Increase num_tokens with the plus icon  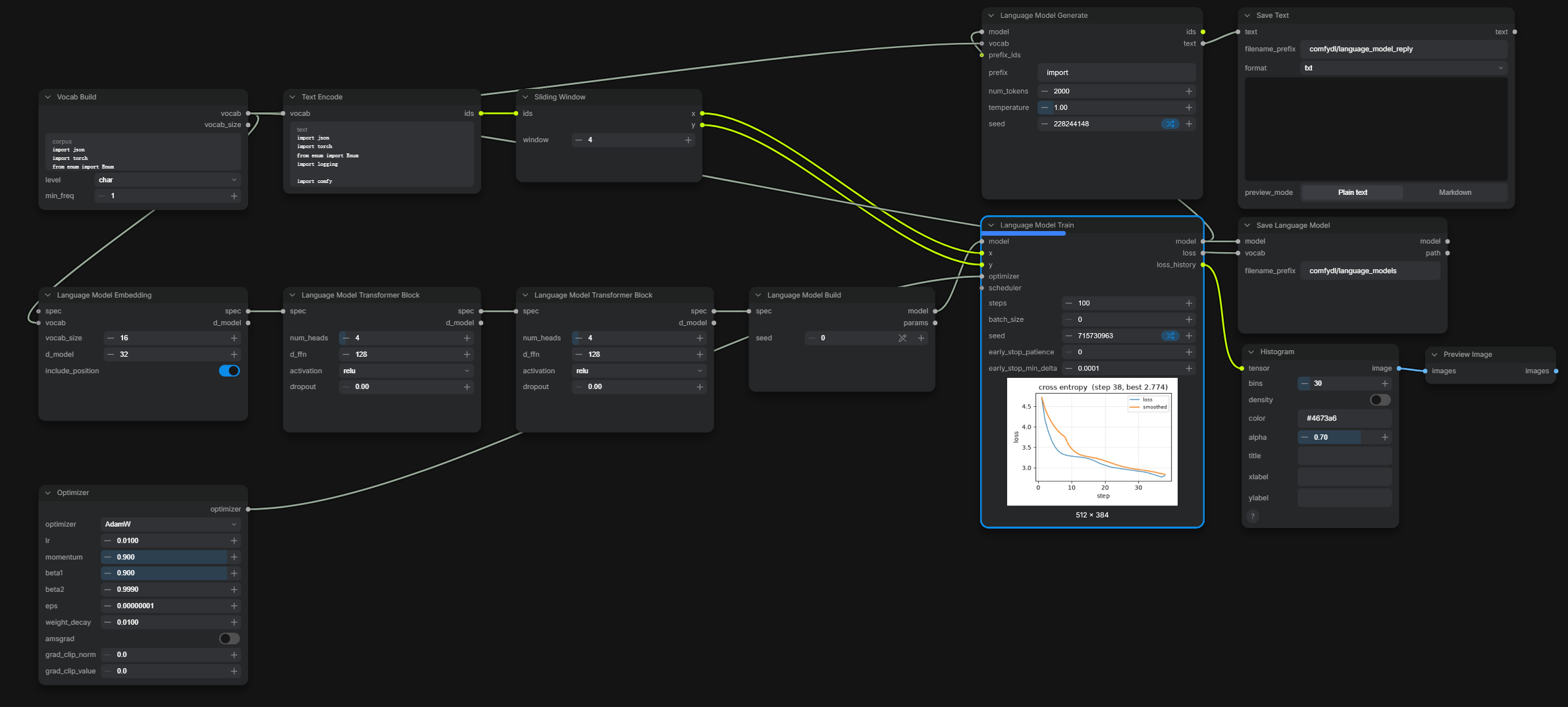point(1189,91)
